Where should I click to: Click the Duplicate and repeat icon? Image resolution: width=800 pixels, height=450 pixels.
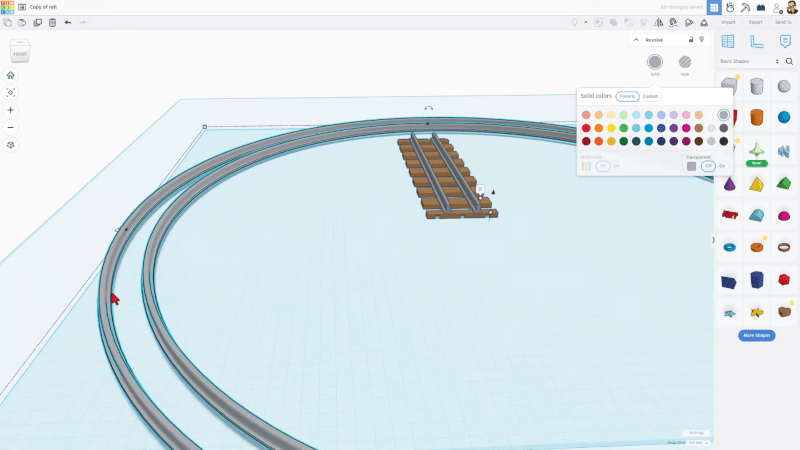37,22
